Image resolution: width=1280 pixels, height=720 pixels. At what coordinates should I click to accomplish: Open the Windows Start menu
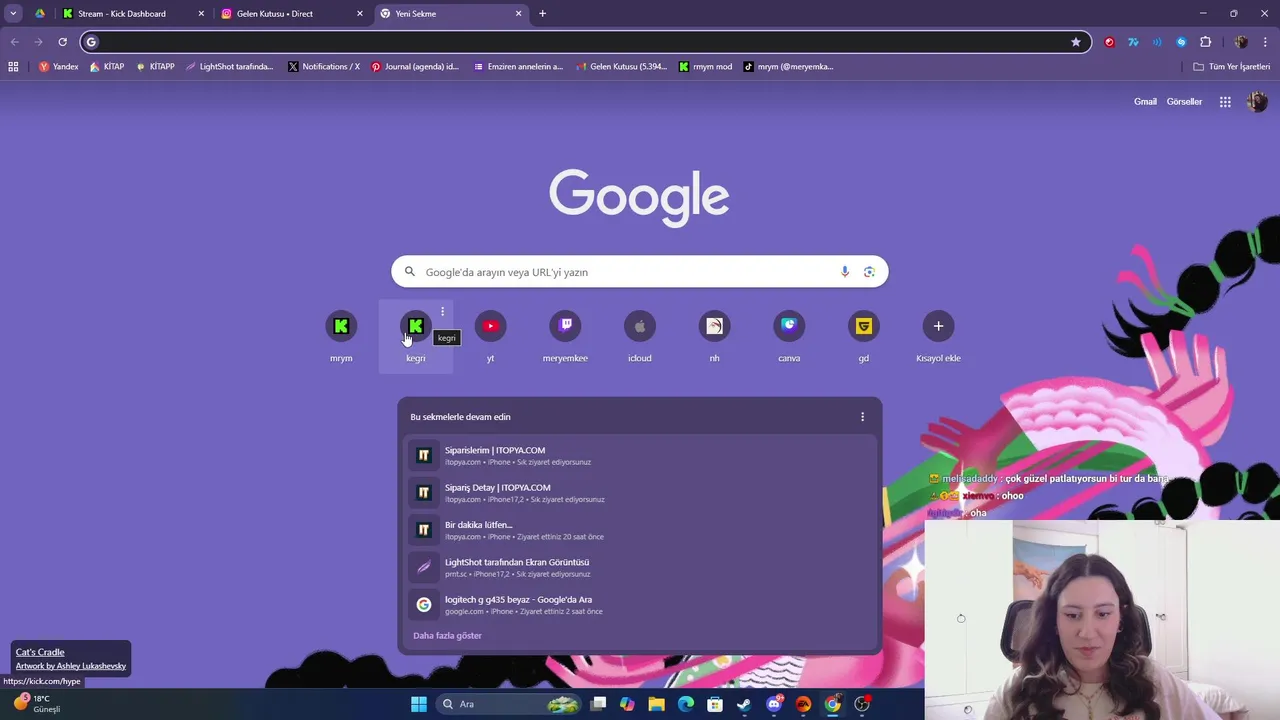[x=419, y=704]
